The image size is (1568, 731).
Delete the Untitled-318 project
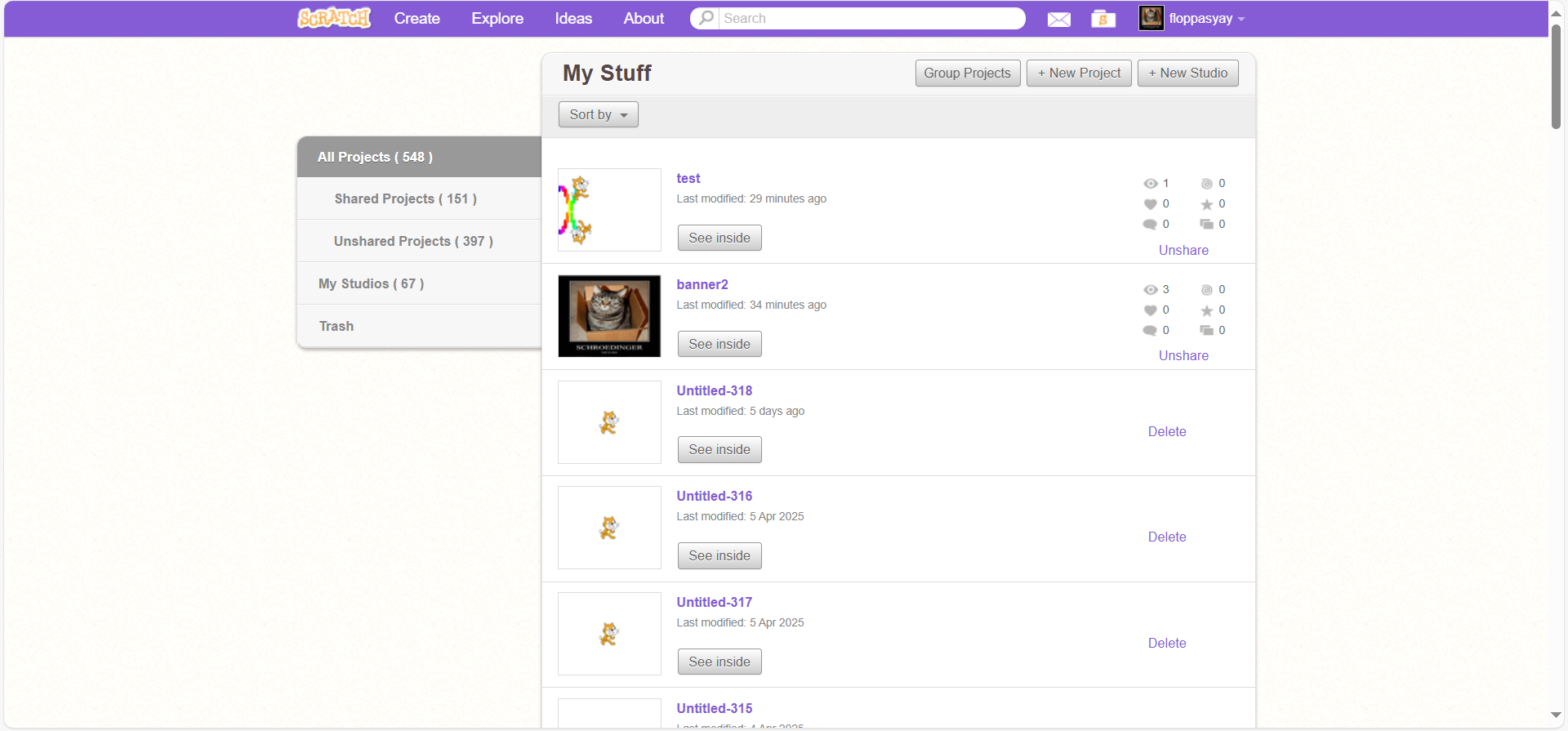coord(1167,431)
